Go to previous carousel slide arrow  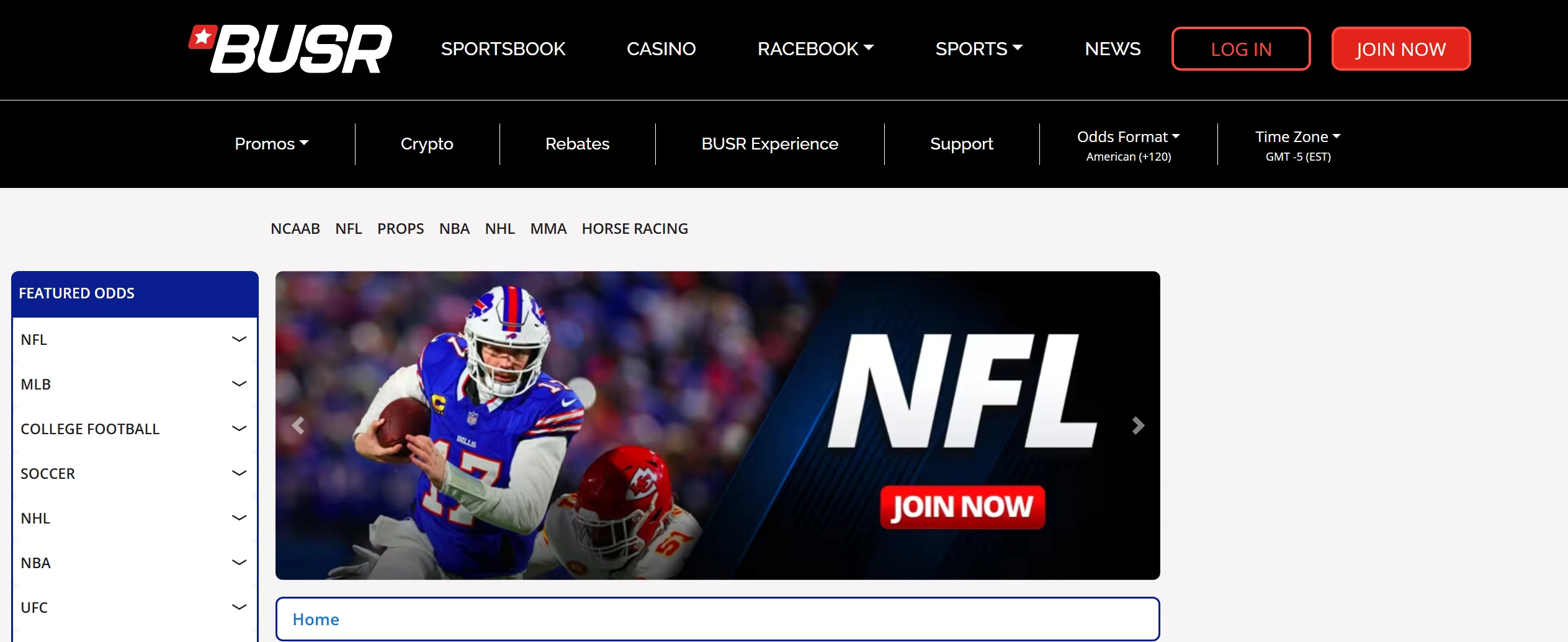[x=298, y=426]
